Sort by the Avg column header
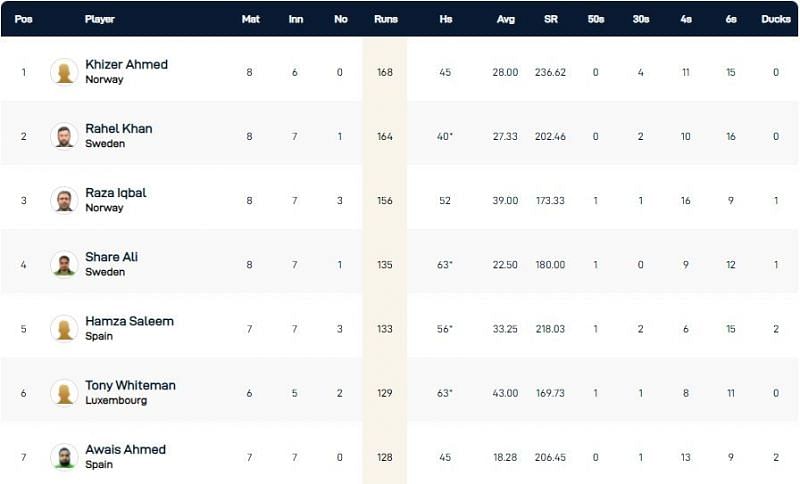This screenshot has width=800, height=484. pos(506,19)
